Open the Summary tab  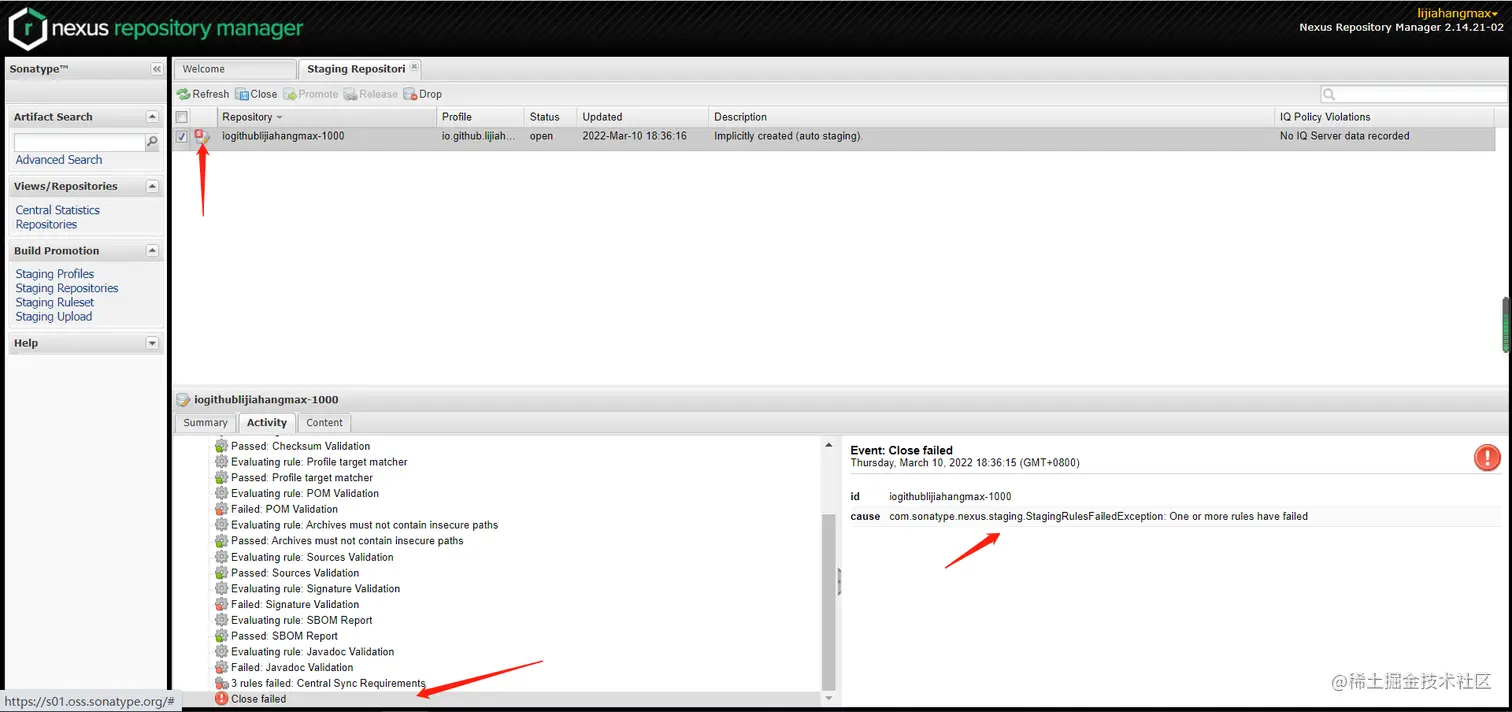pyautogui.click(x=206, y=423)
